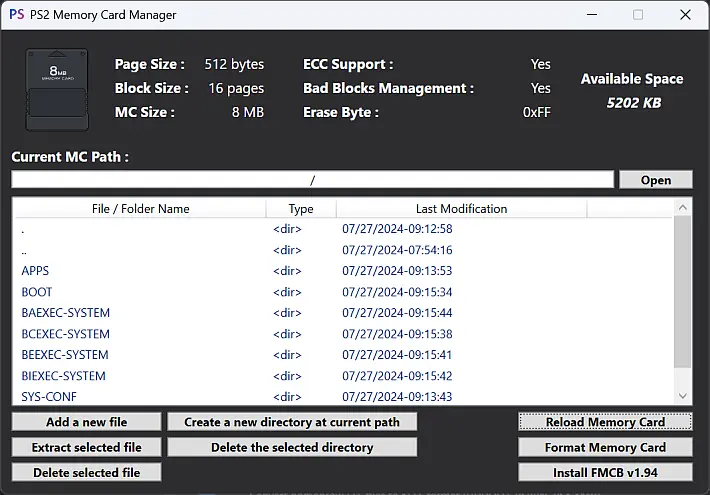Select the BOOT folder row
The image size is (710, 495).
[x=344, y=292]
